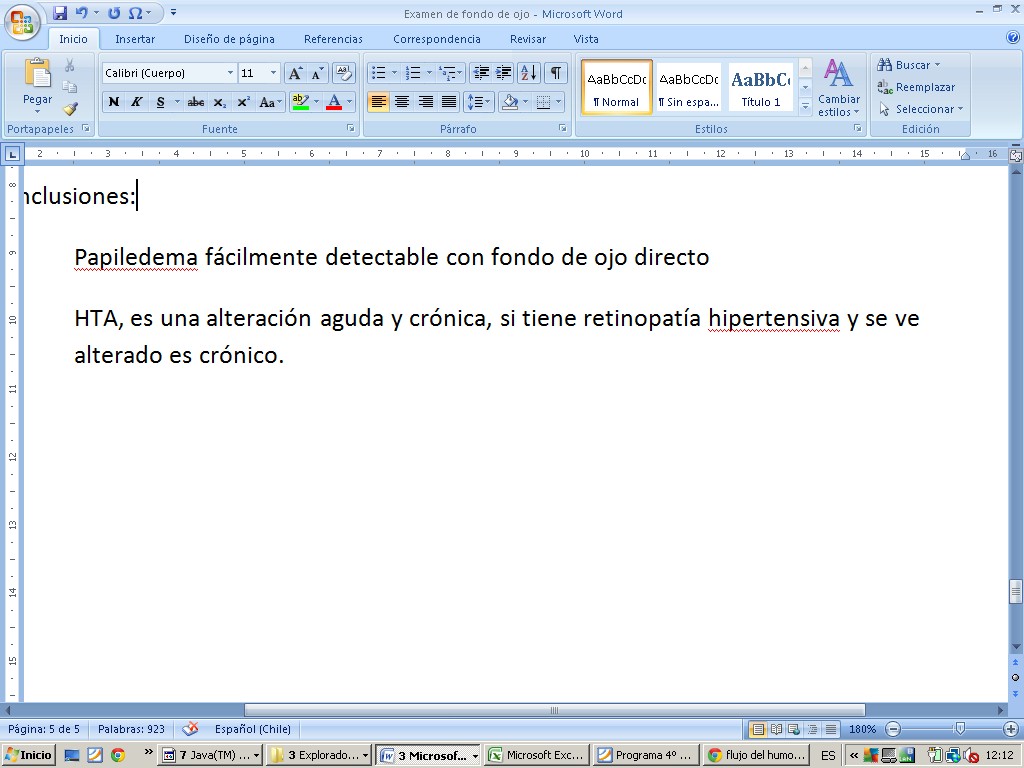Click the Bullets list icon
The width and height of the screenshot is (1024, 768).
pos(378,73)
